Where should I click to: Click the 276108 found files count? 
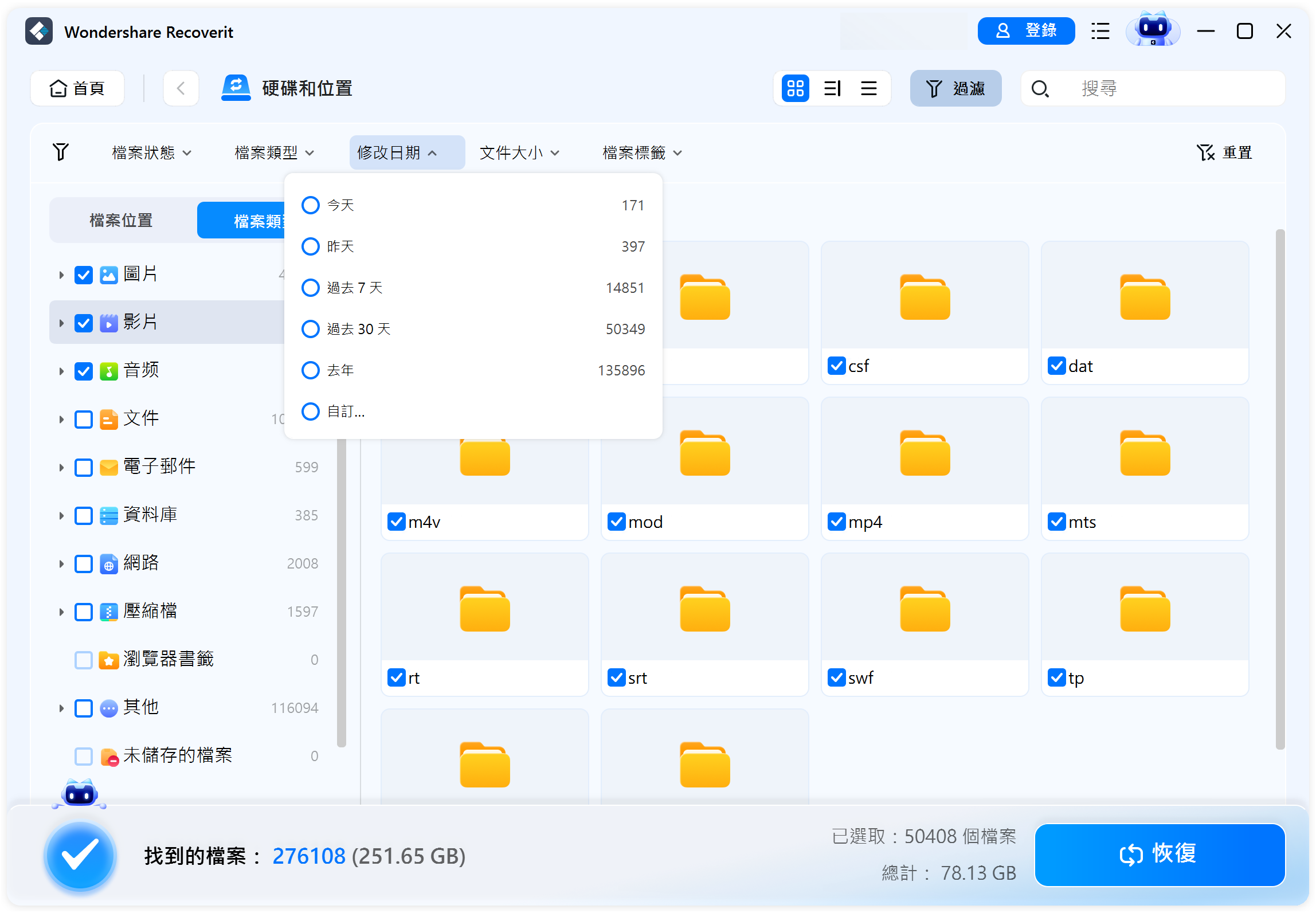308,856
